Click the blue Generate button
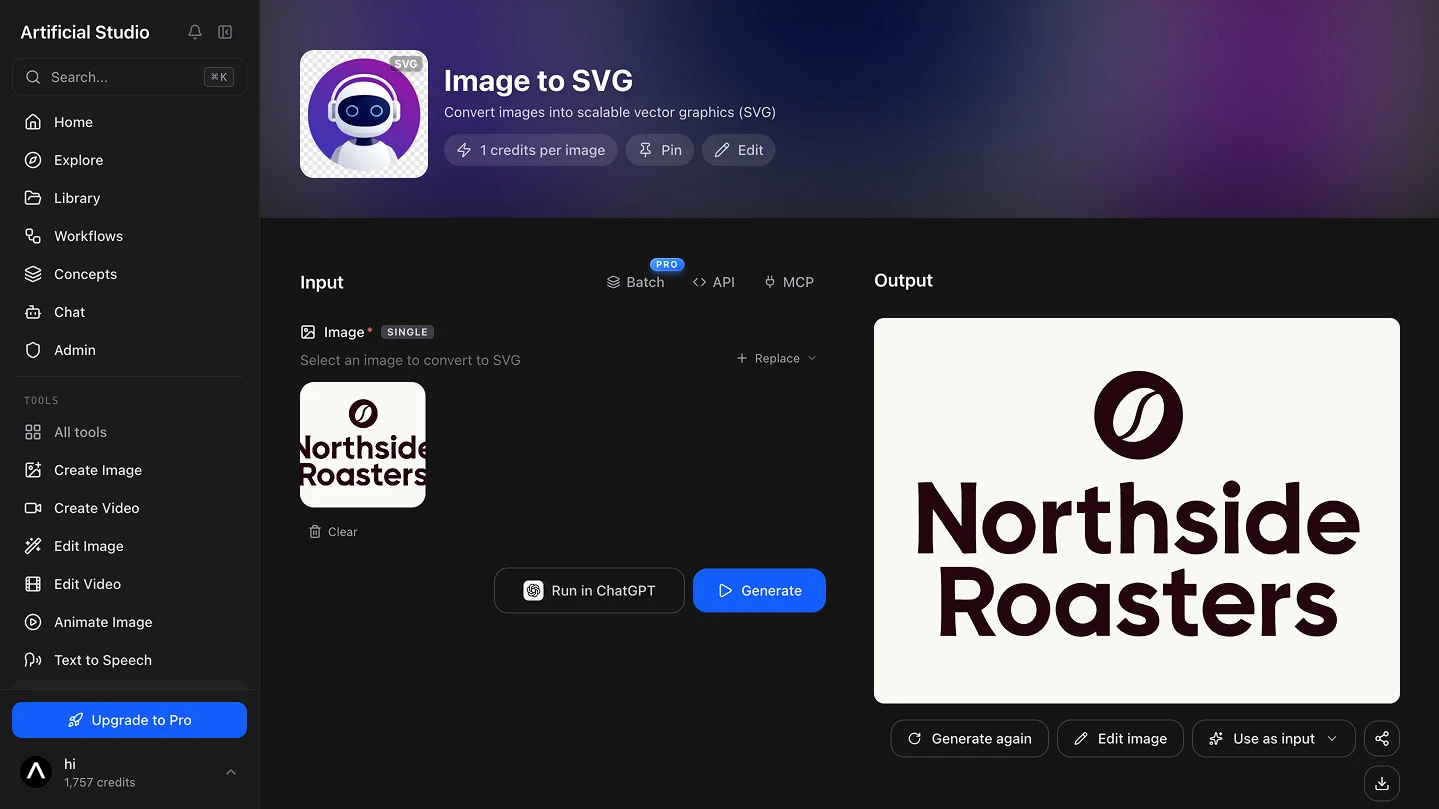Image resolution: width=1439 pixels, height=809 pixels. tap(759, 590)
